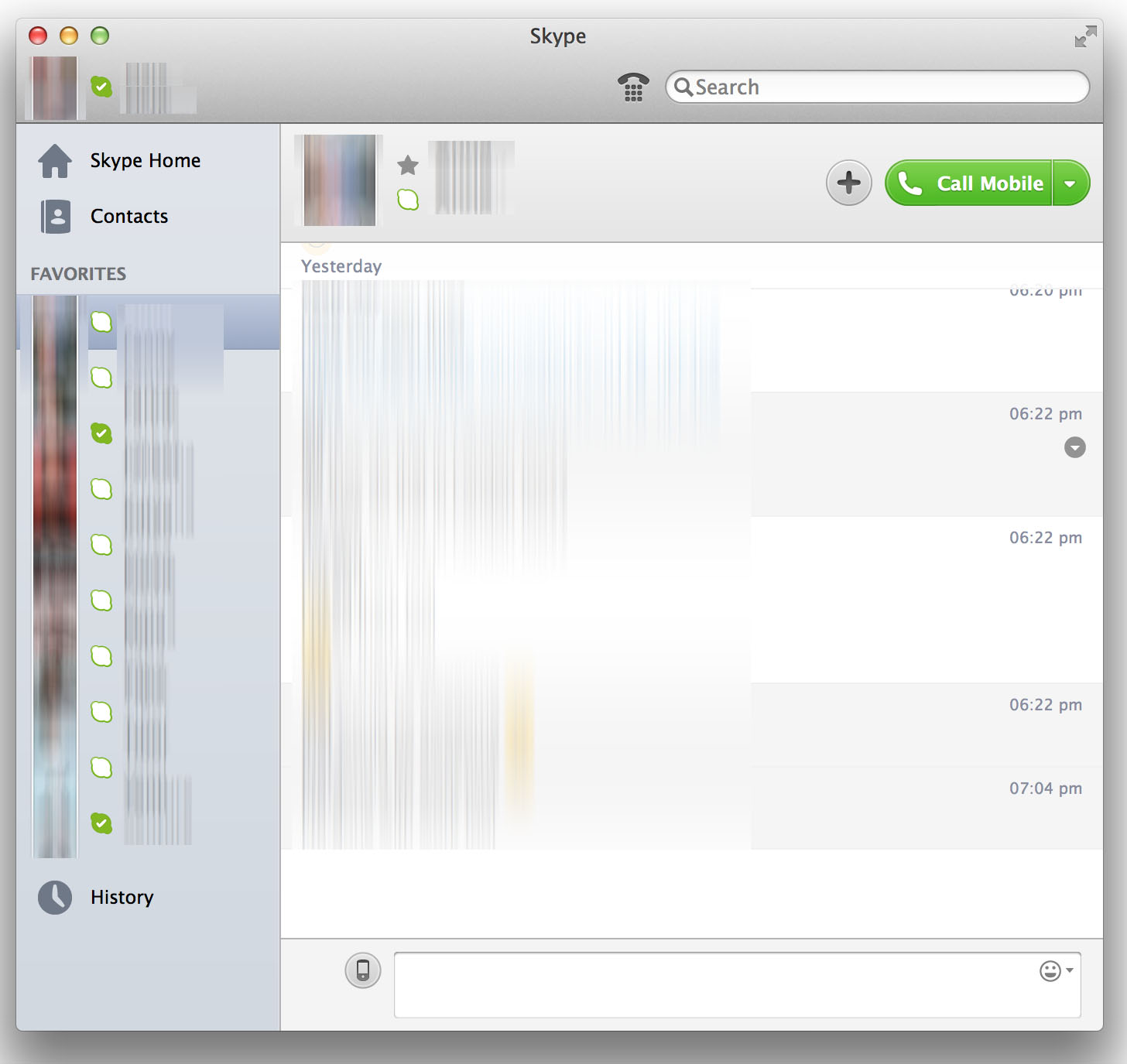Select the third favorite with green check status
The image size is (1127, 1064).
point(148,433)
